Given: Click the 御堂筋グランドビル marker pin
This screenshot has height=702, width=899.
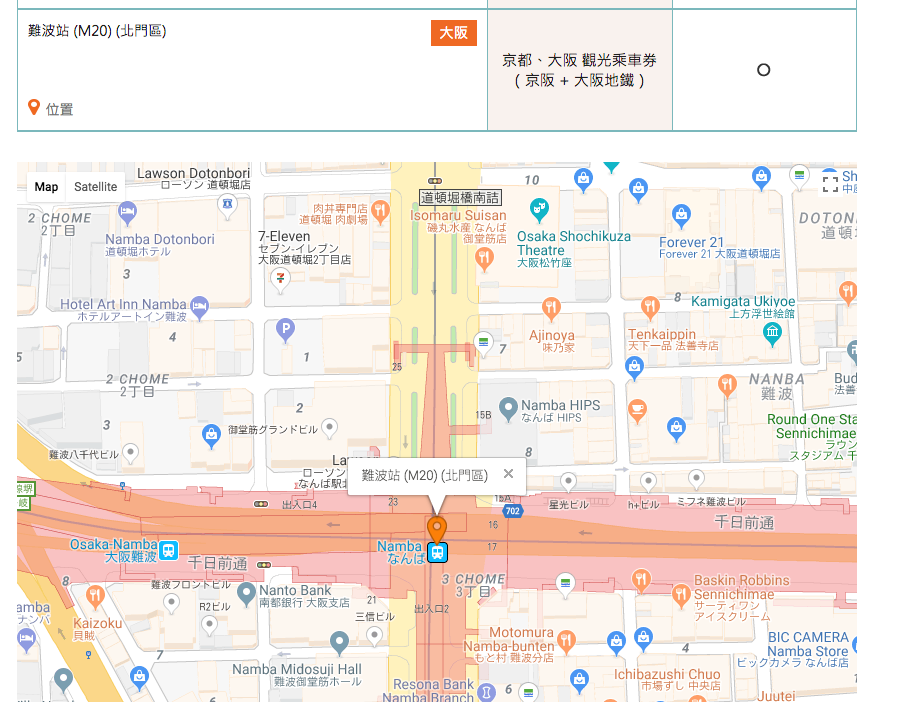Looking at the screenshot, I should point(329,428).
